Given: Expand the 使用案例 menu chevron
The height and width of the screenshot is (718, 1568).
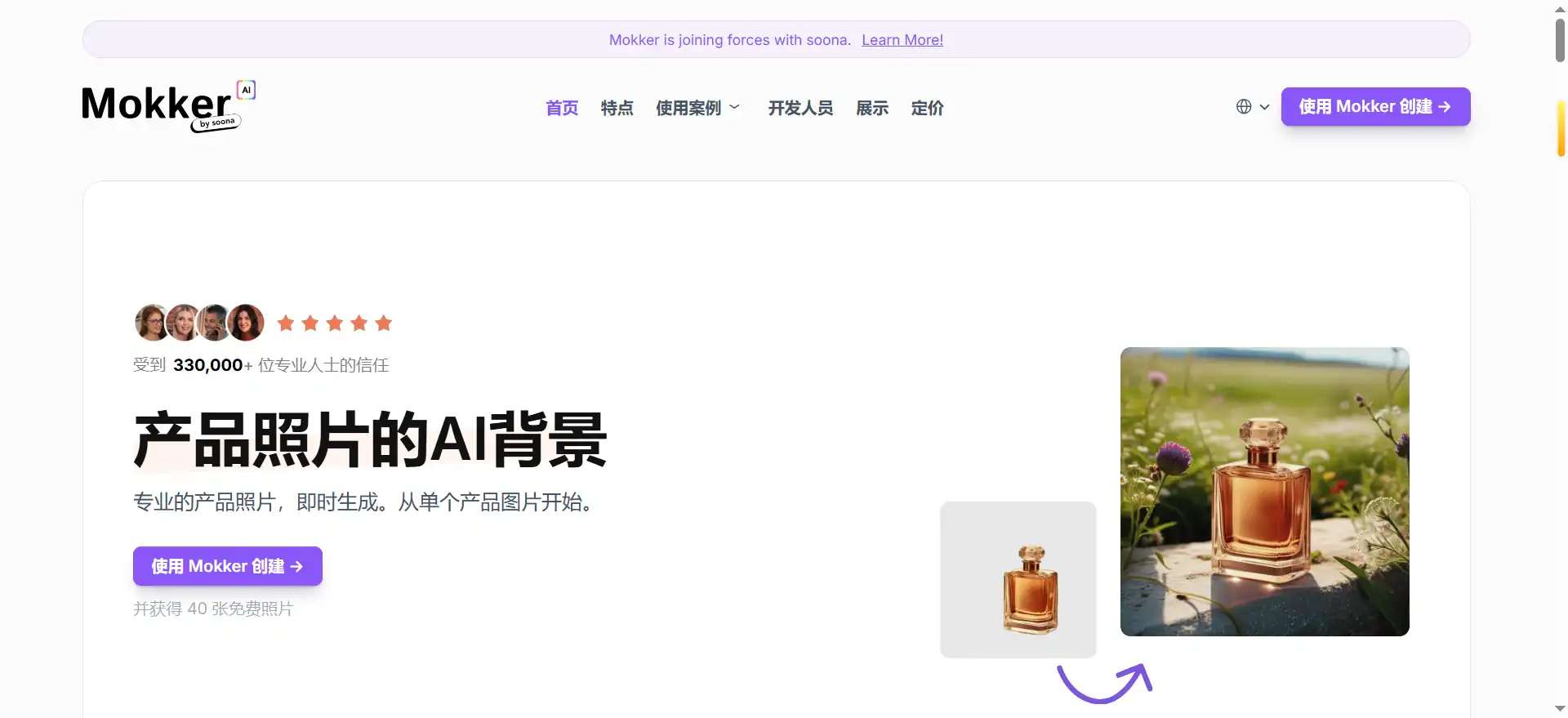Looking at the screenshot, I should pyautogui.click(x=734, y=107).
